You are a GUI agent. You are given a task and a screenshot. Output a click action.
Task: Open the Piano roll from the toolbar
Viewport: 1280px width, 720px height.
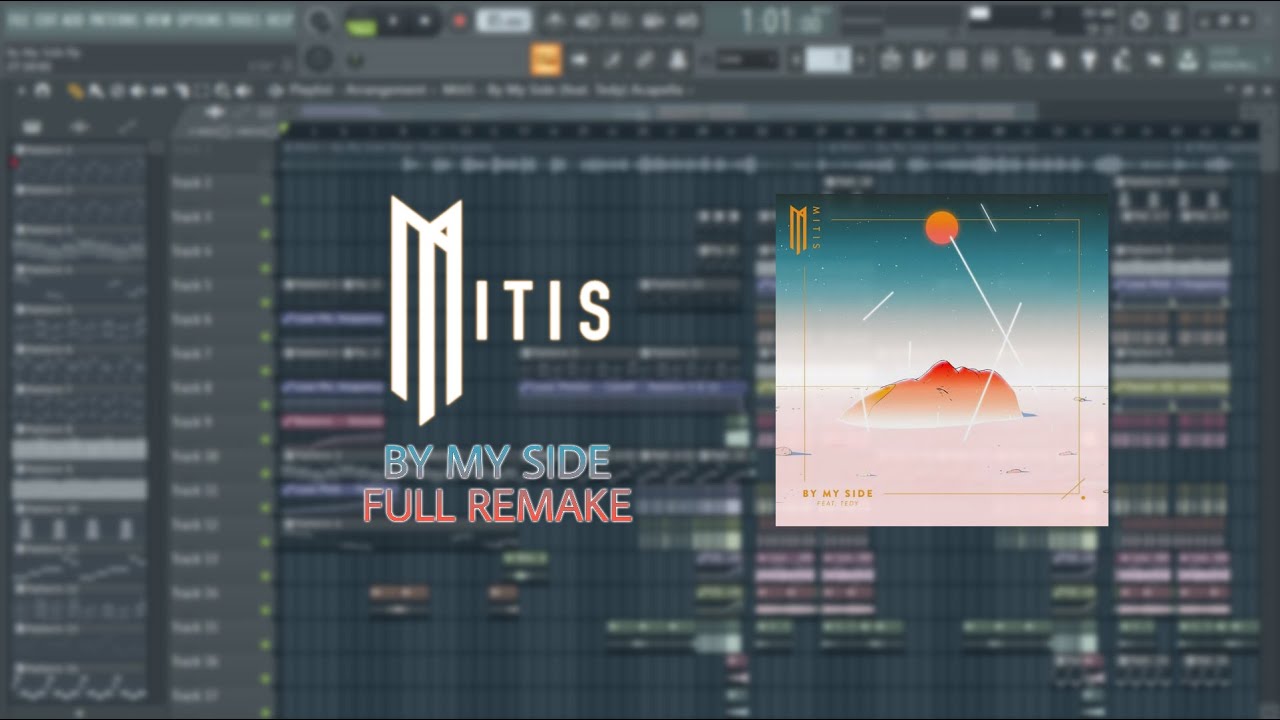coord(923,60)
